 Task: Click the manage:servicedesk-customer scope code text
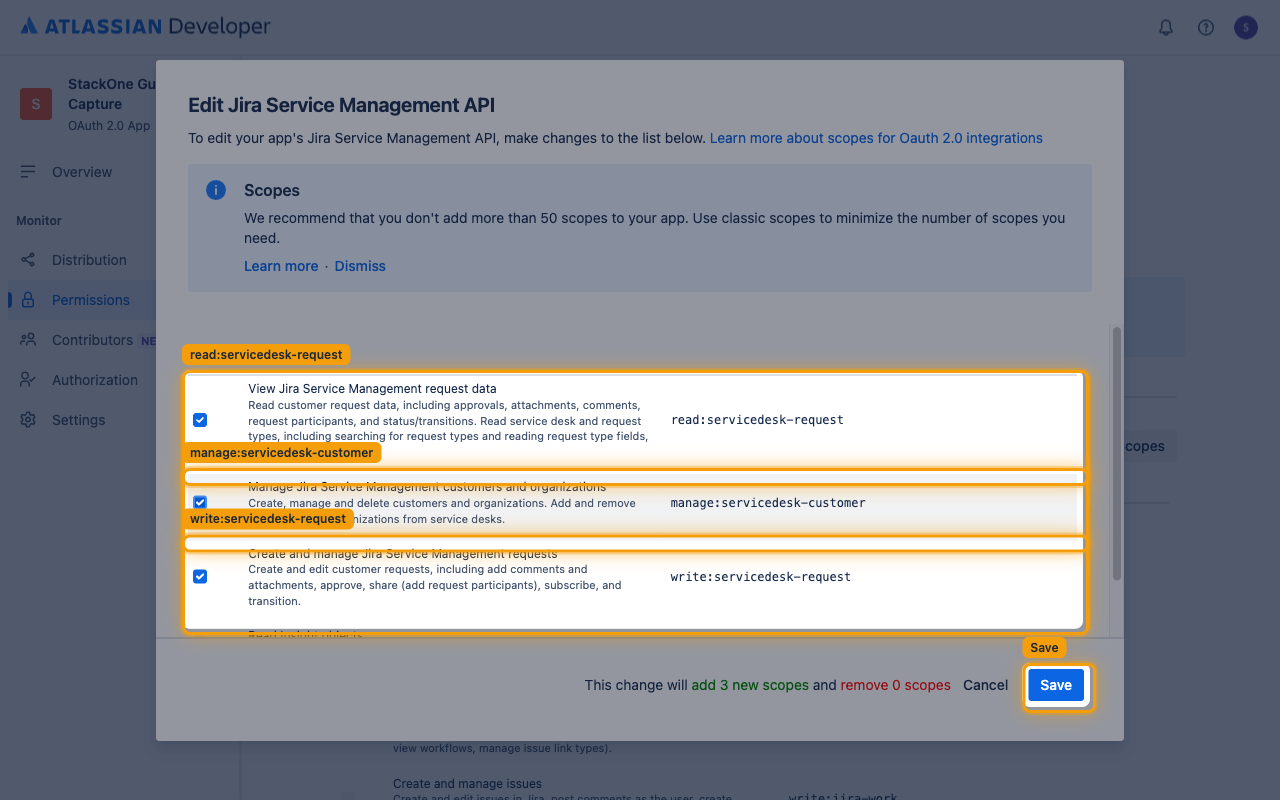pos(768,502)
